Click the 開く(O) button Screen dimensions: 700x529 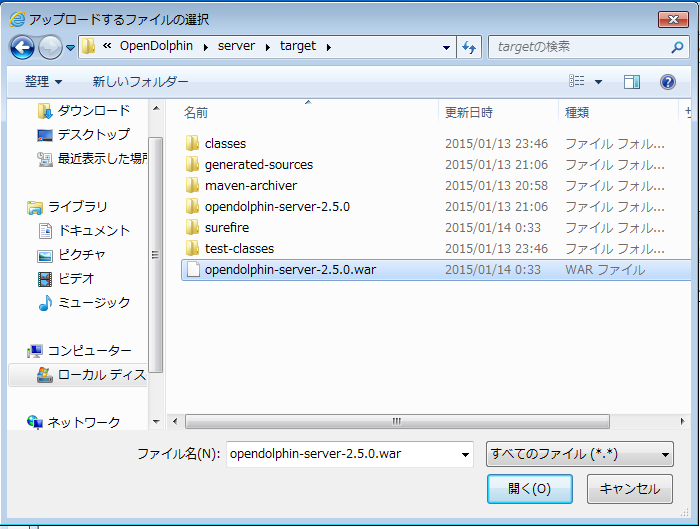coord(529,489)
